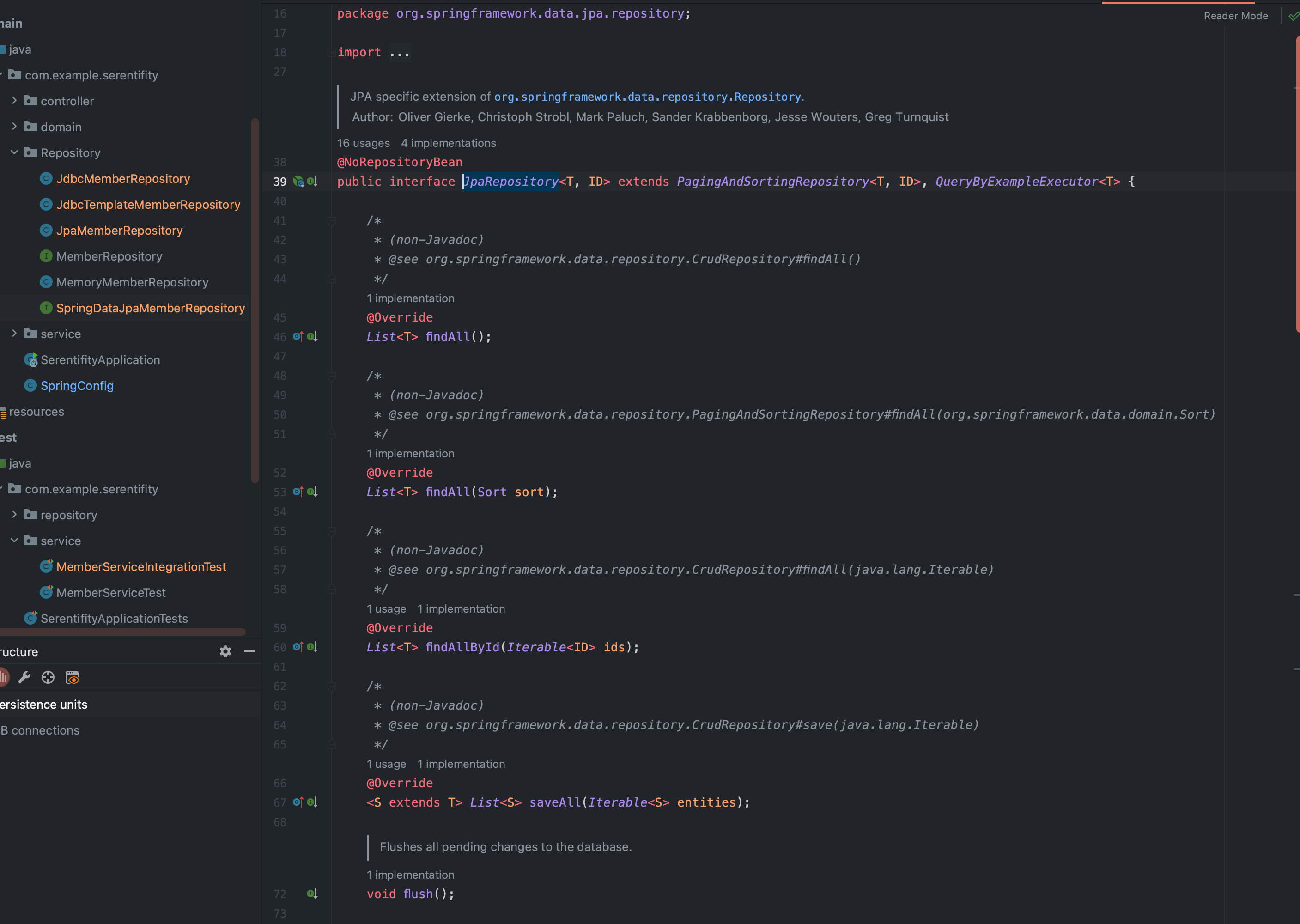The height and width of the screenshot is (924, 1300).
Task: Click the overrides gutter icon on line 67
Action: coord(298,802)
